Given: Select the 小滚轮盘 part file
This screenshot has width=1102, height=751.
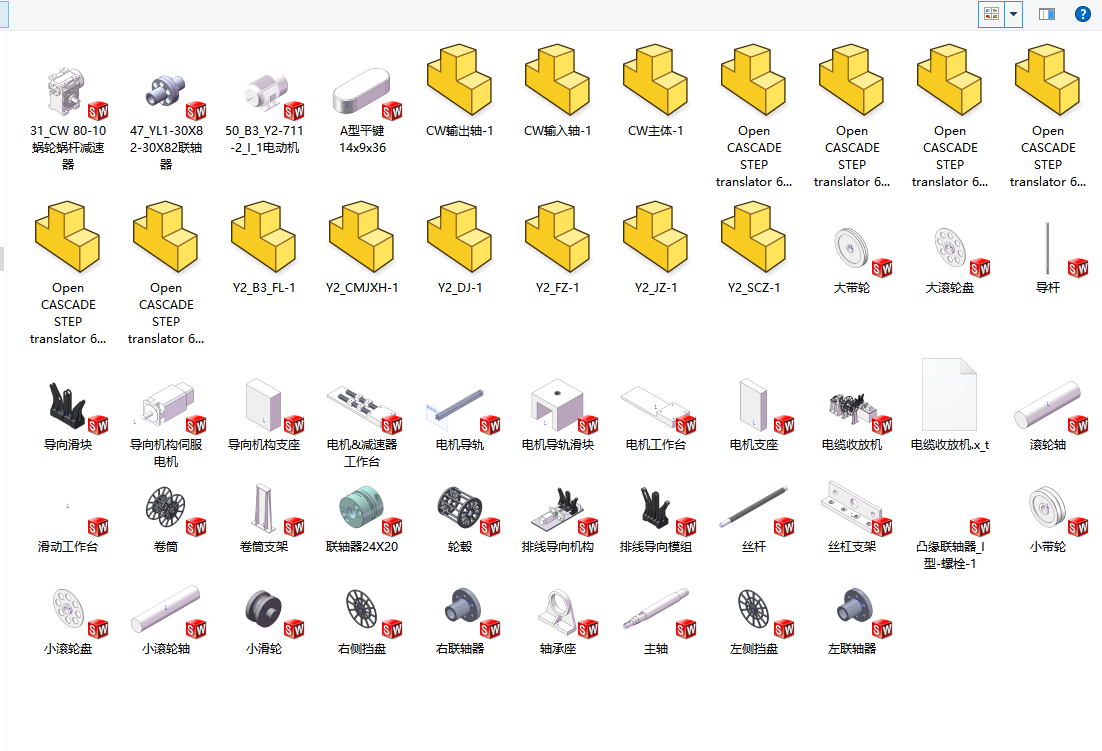Looking at the screenshot, I should click(x=67, y=611).
